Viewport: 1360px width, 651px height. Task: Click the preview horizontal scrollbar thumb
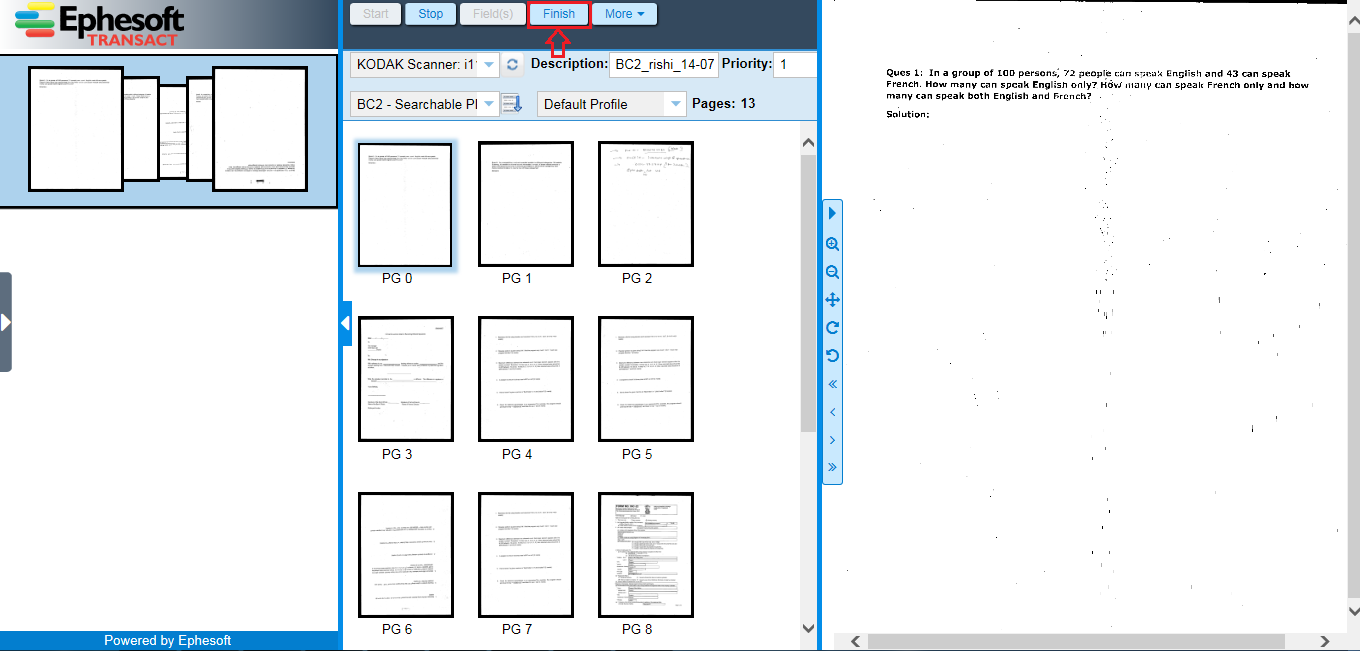coord(1075,642)
